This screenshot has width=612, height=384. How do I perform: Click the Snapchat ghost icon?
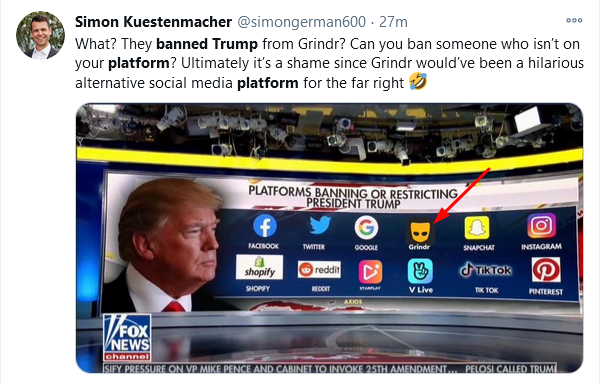click(x=477, y=228)
